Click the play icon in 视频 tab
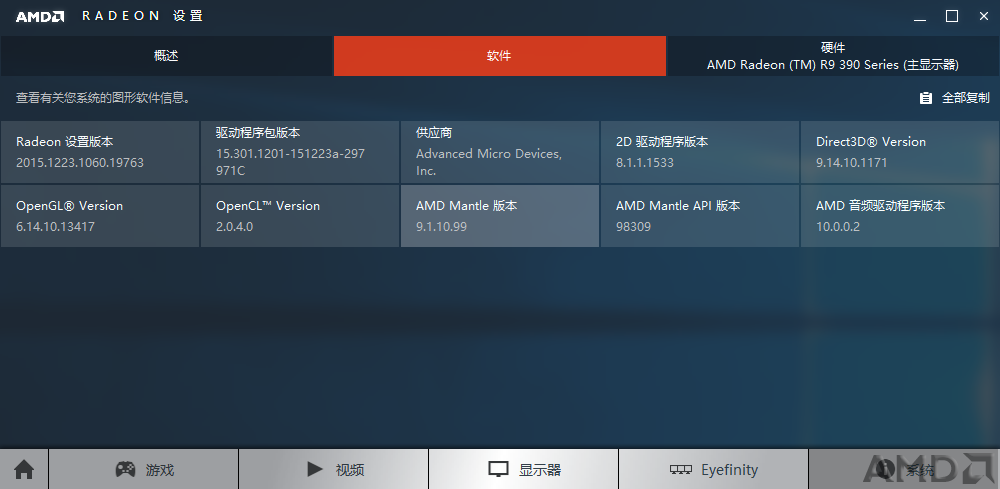 tap(314, 469)
